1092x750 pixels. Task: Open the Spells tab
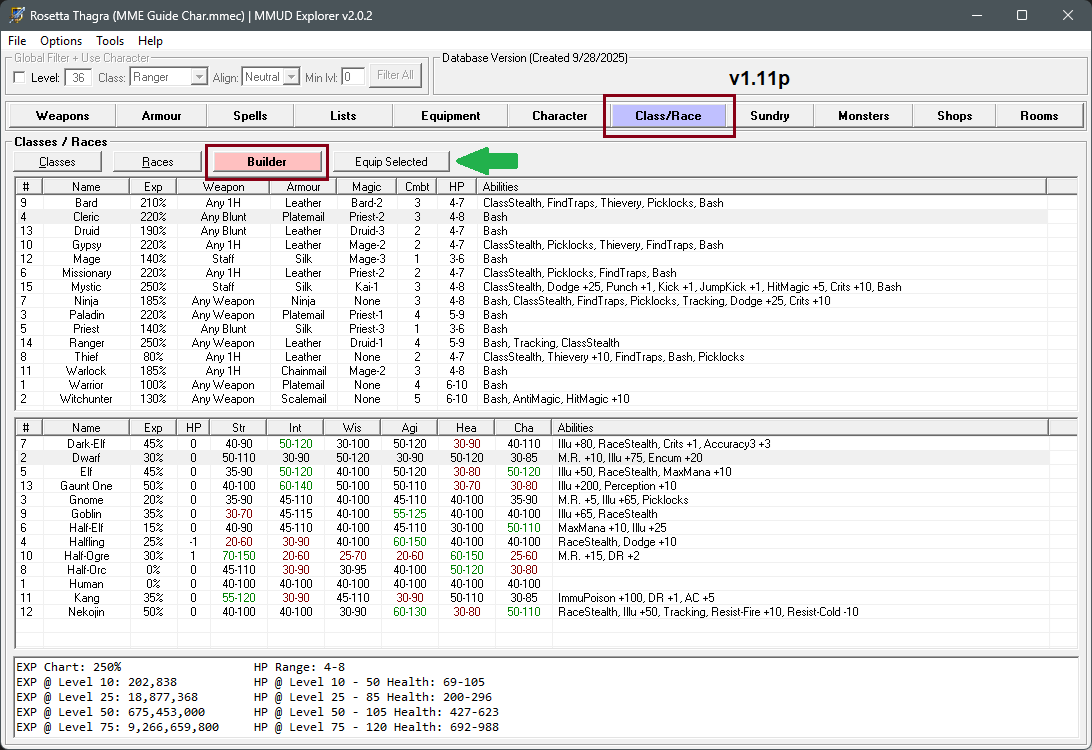pyautogui.click(x=250, y=116)
